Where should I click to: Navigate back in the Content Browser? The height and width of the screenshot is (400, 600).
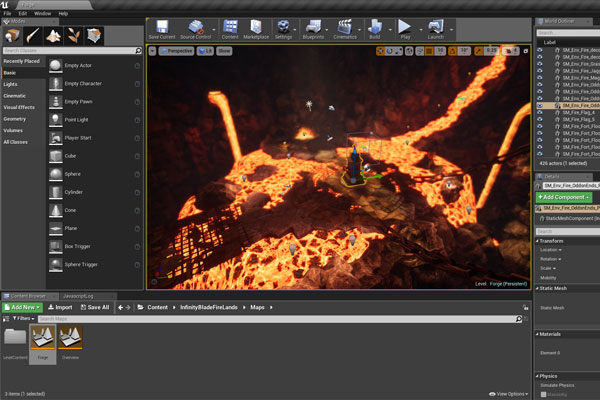(121, 307)
